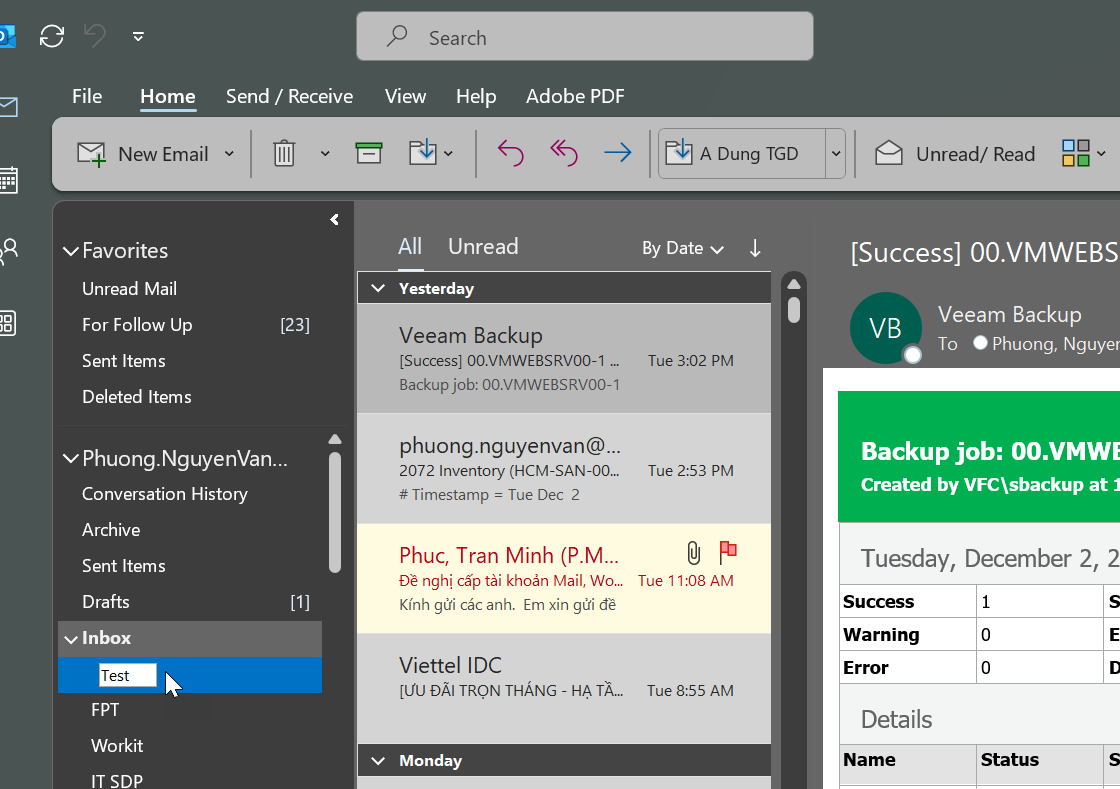The height and width of the screenshot is (789, 1120).
Task: Click the Delete trash can icon
Action: pyautogui.click(x=285, y=154)
